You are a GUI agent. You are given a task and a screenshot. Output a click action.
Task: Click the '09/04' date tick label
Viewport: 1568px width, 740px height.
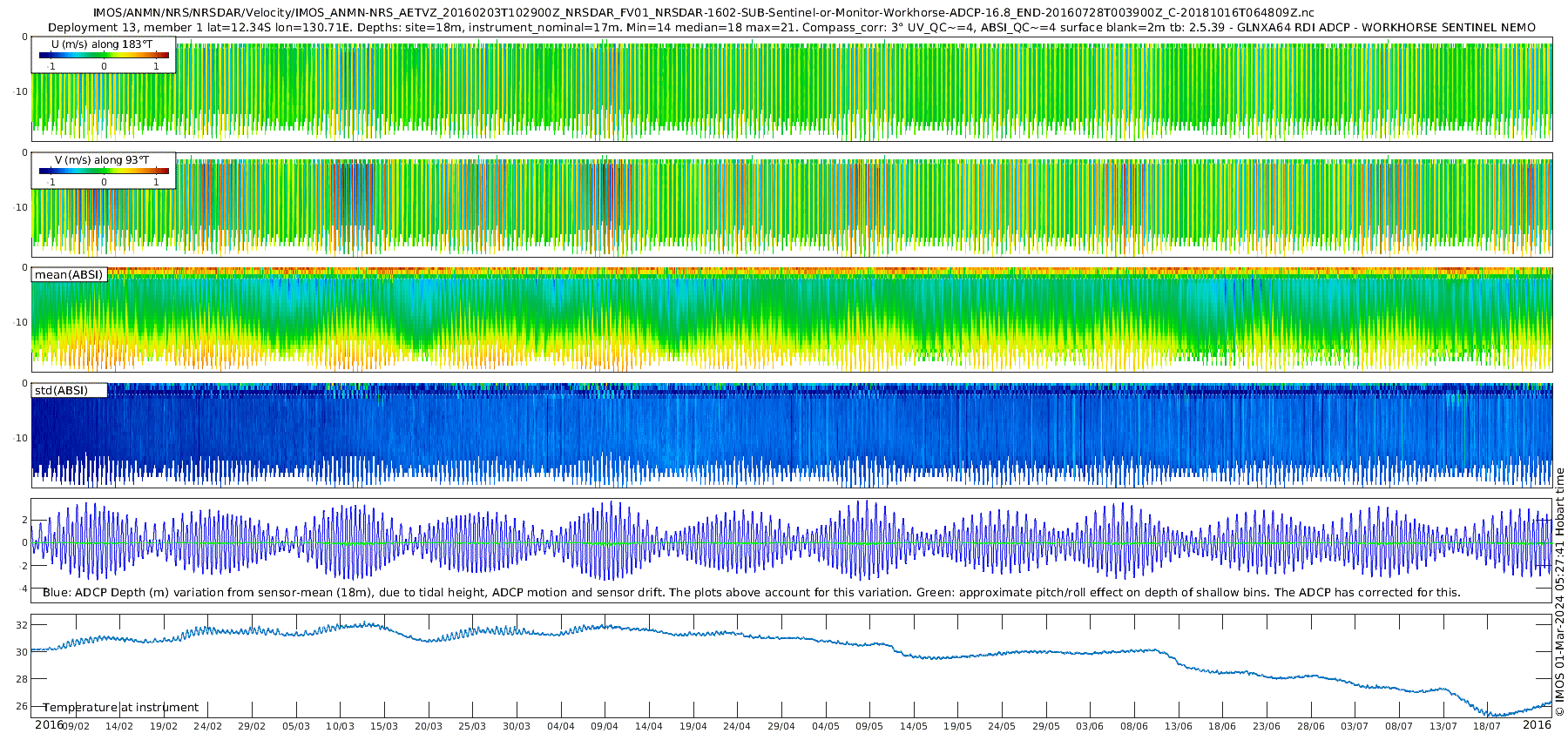605,727
